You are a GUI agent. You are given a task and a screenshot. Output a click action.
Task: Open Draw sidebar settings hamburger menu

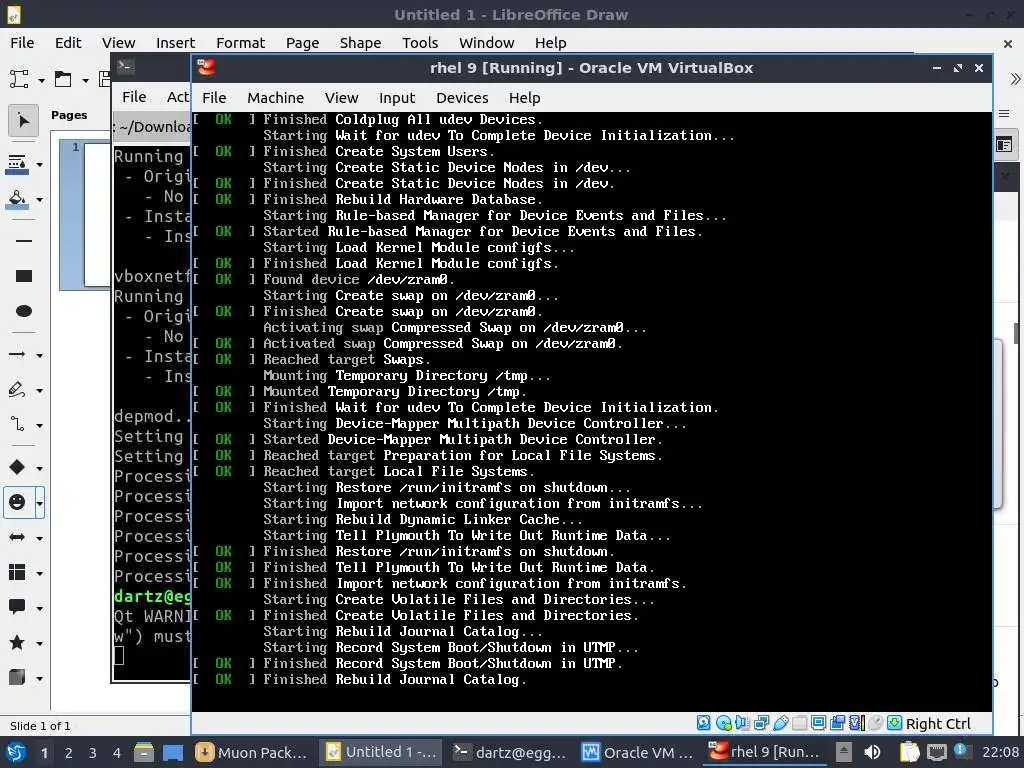[1004, 114]
